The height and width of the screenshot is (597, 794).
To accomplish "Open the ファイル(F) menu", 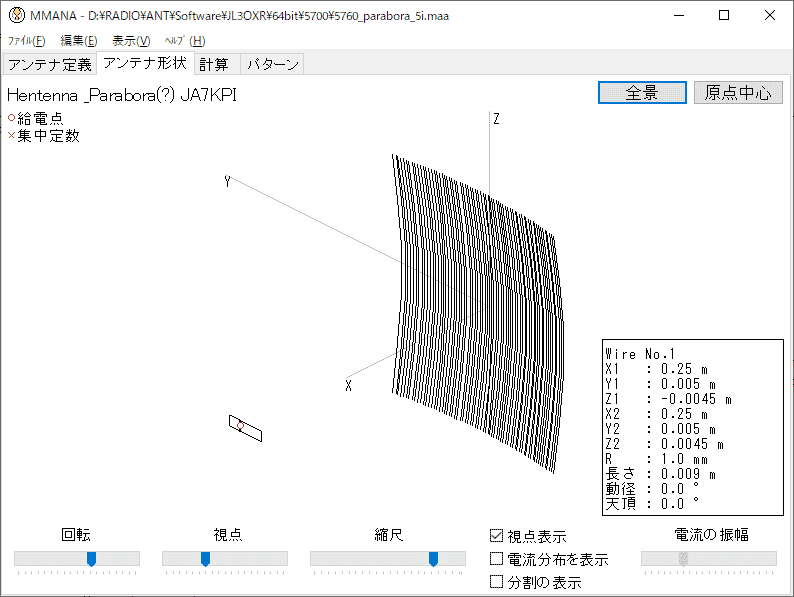I will [27, 41].
